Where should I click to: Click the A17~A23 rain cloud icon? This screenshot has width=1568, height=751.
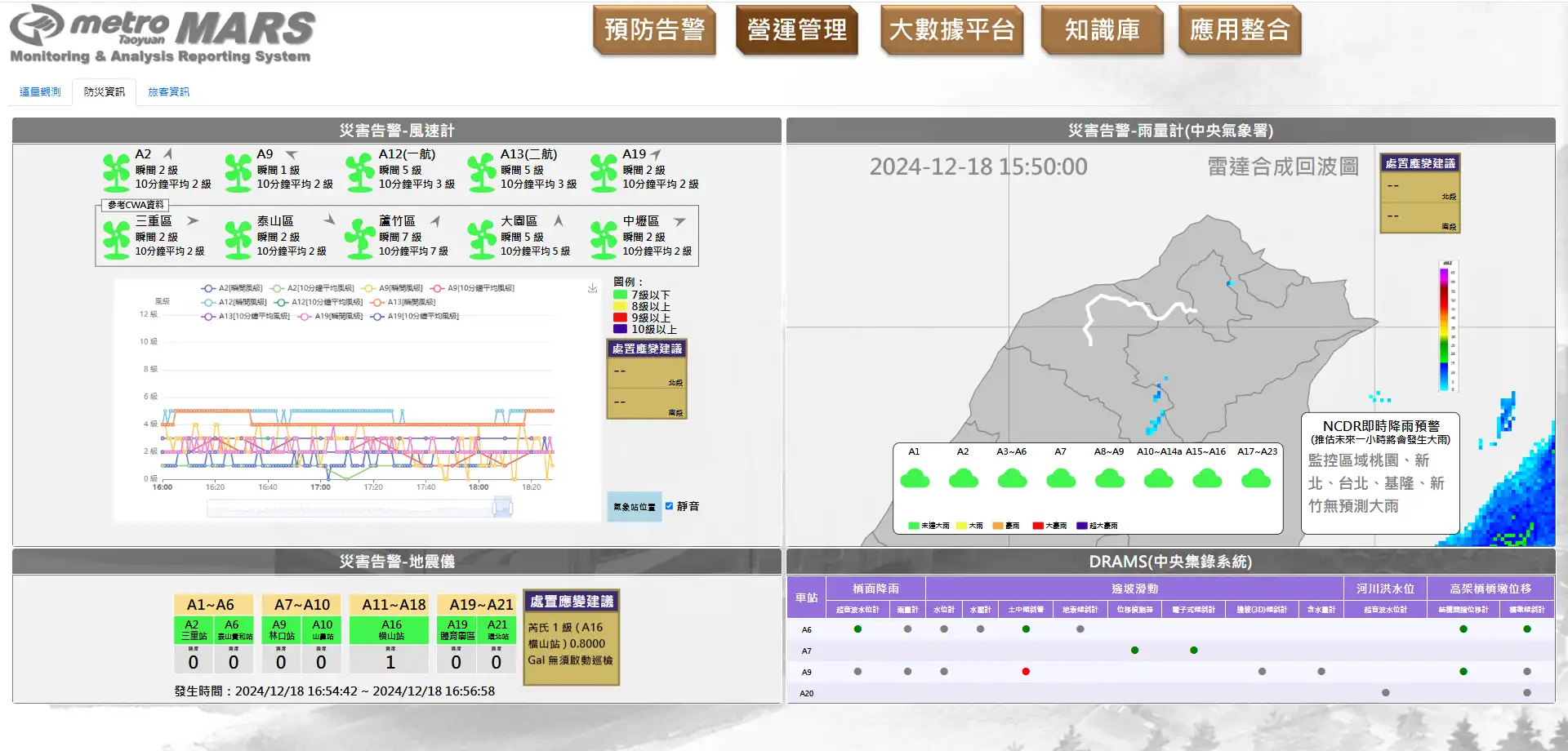[1256, 478]
